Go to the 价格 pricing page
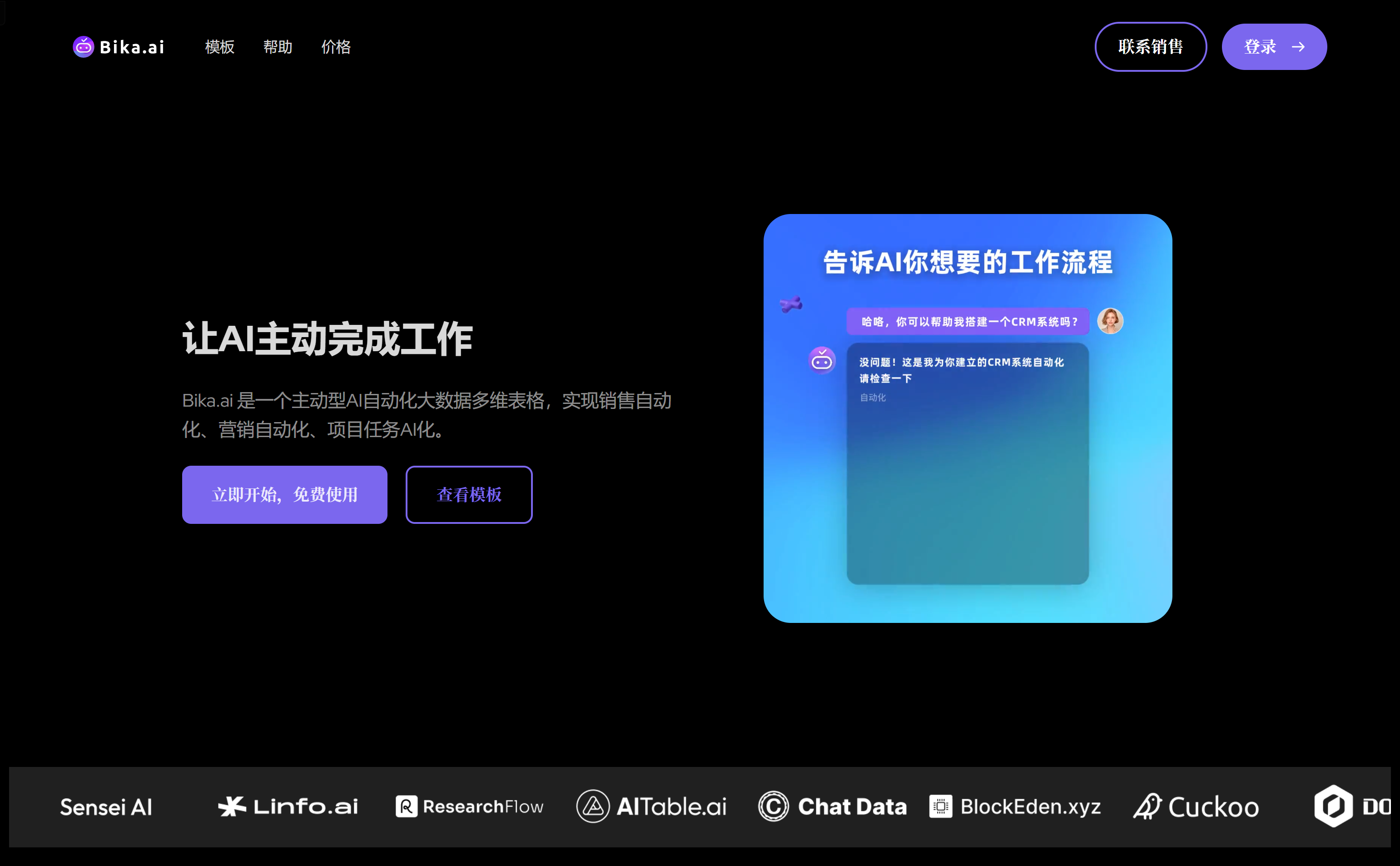Image resolution: width=1400 pixels, height=866 pixels. point(336,47)
